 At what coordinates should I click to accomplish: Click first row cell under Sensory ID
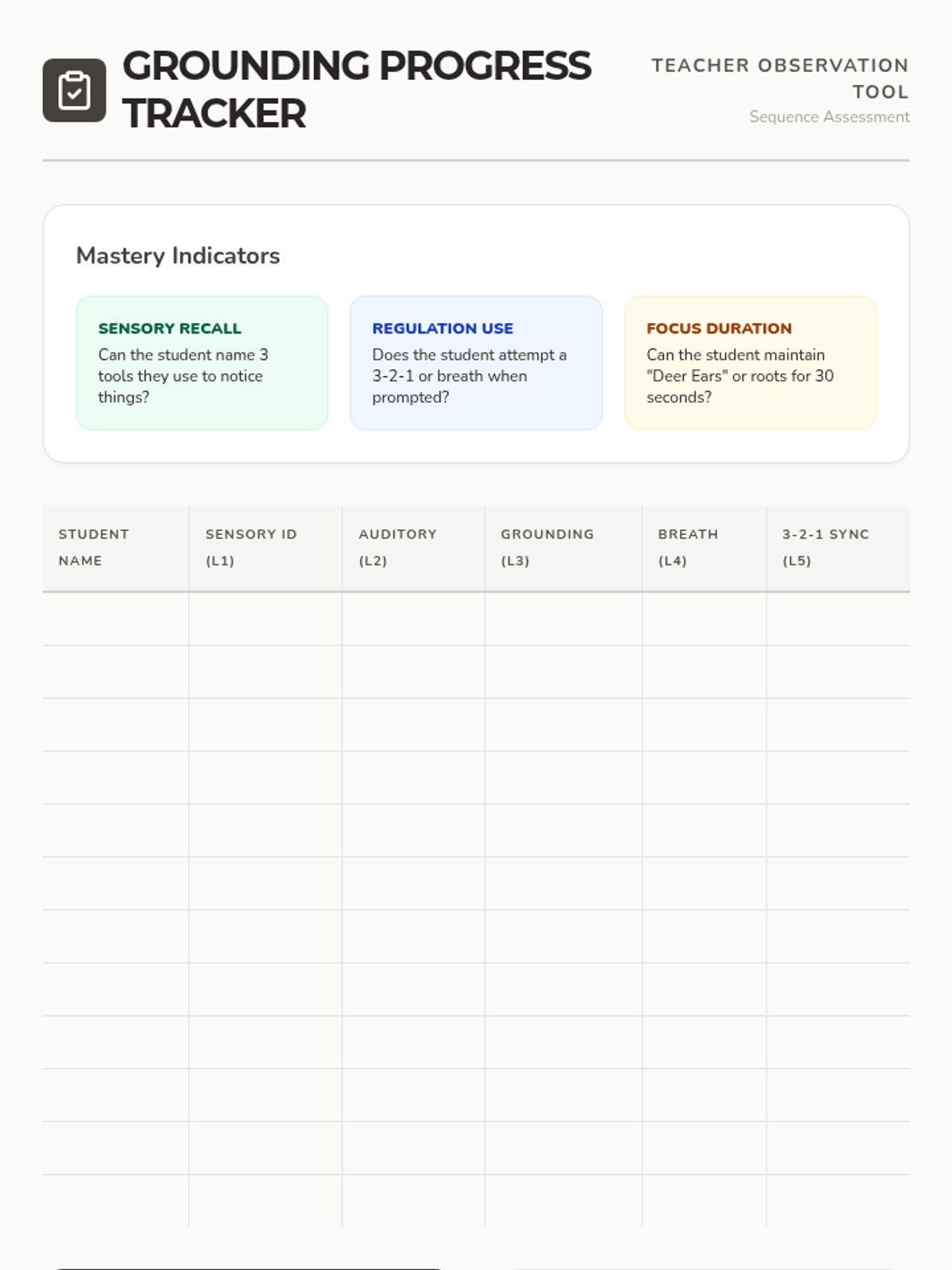click(265, 619)
